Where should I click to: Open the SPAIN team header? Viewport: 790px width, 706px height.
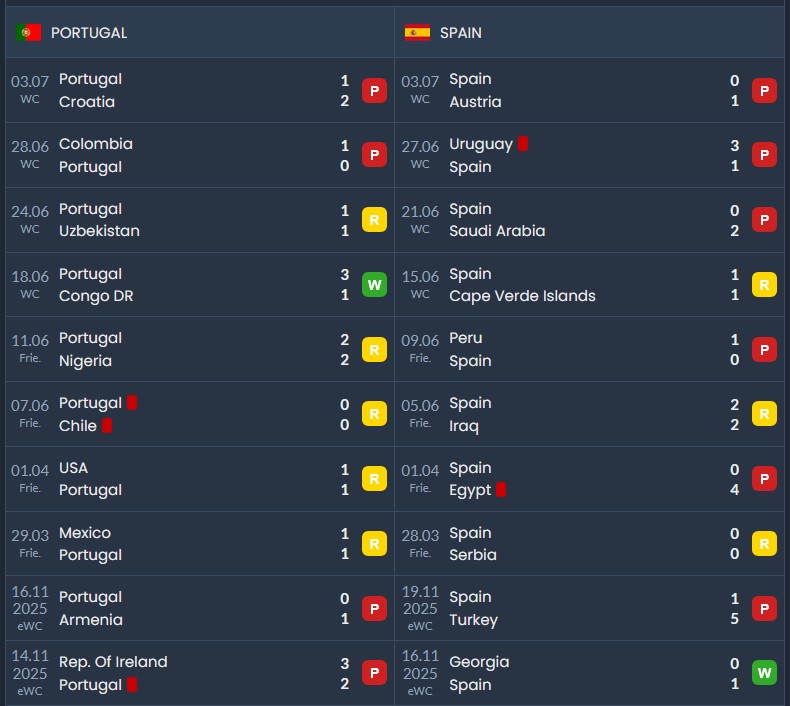tap(589, 33)
